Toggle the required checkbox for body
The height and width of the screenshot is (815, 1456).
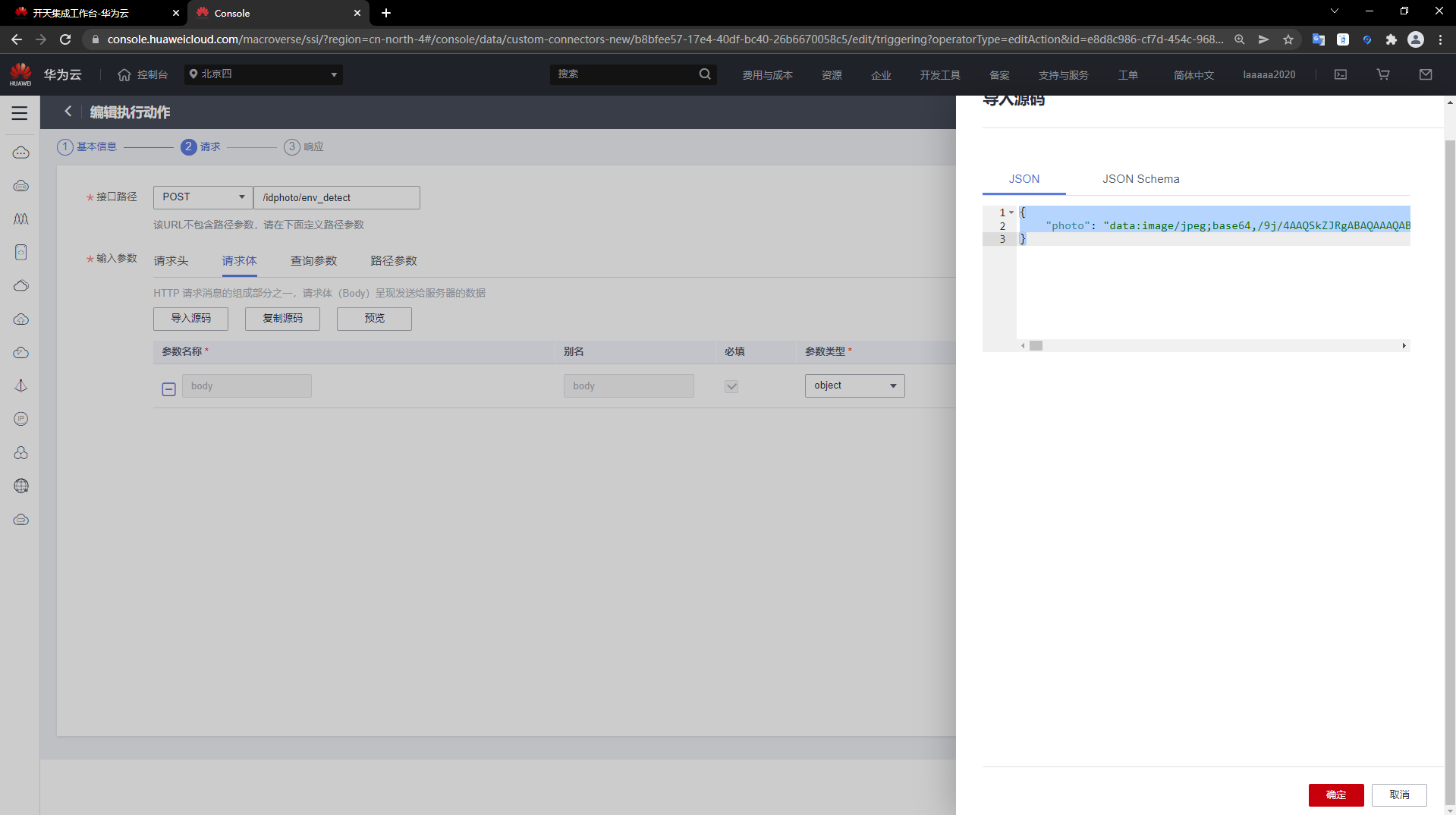[731, 386]
